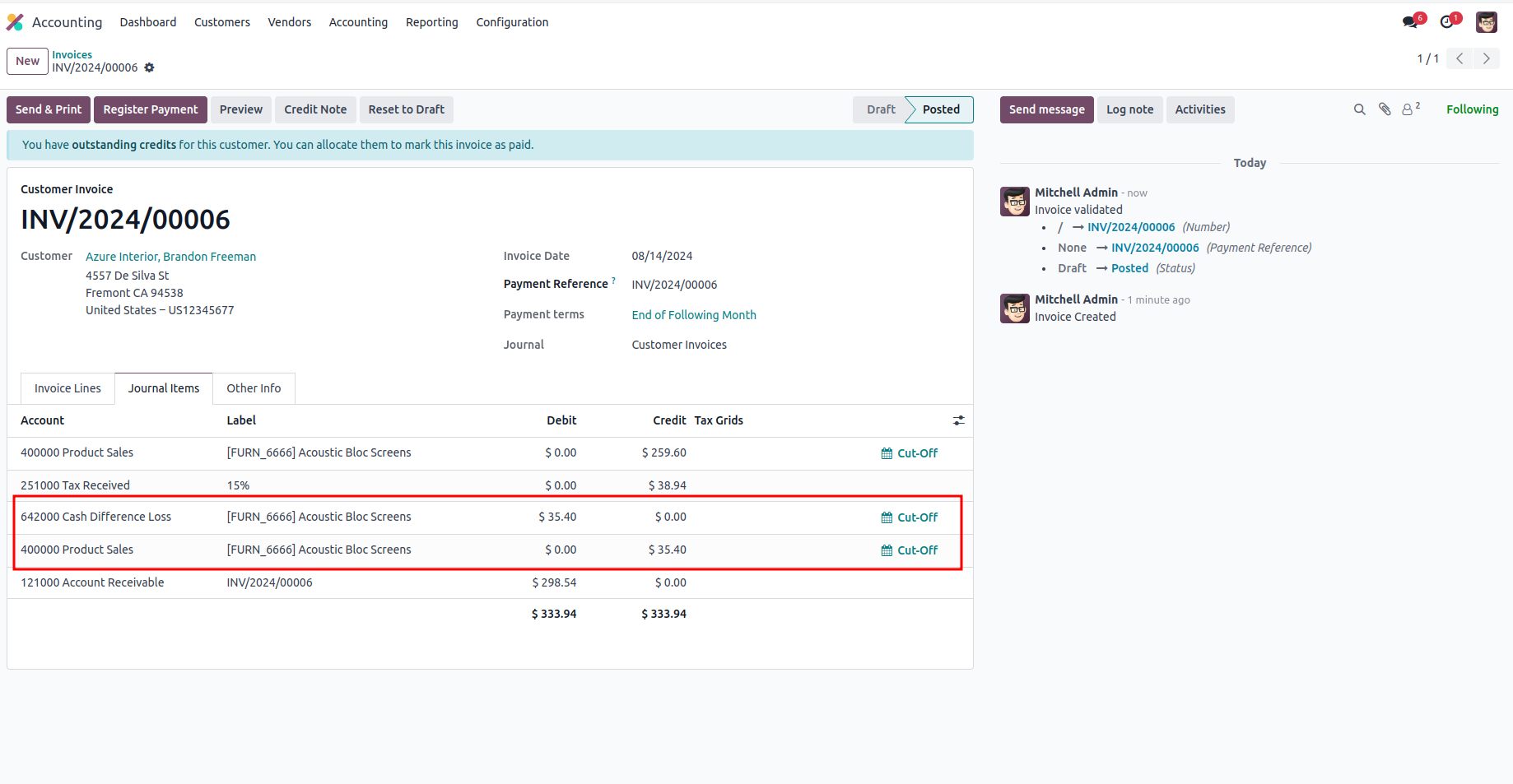This screenshot has width=1513, height=784.
Task: Click Reset to Draft button
Action: pos(407,109)
